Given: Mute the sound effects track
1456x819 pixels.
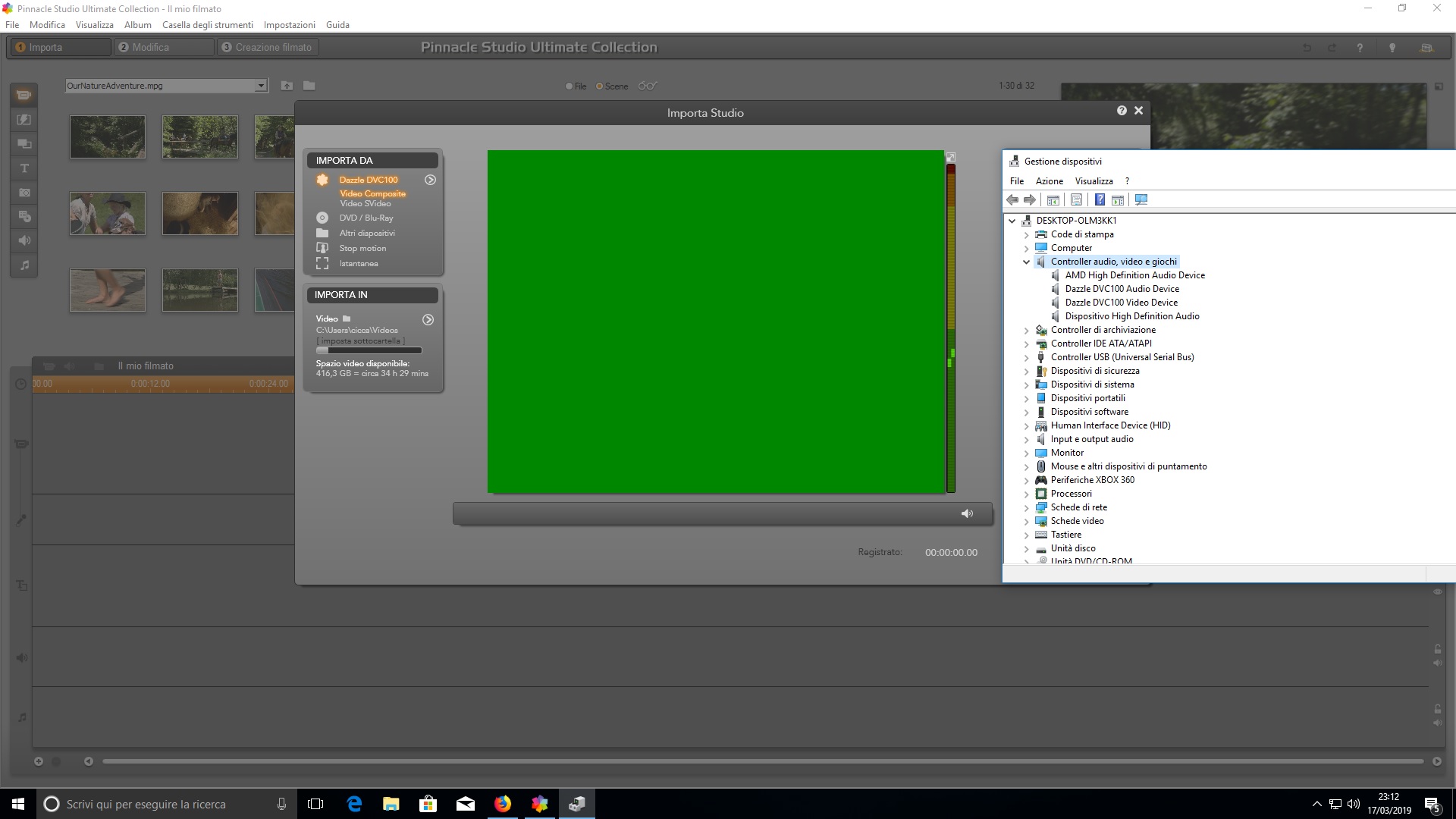Looking at the screenshot, I should [x=1437, y=663].
